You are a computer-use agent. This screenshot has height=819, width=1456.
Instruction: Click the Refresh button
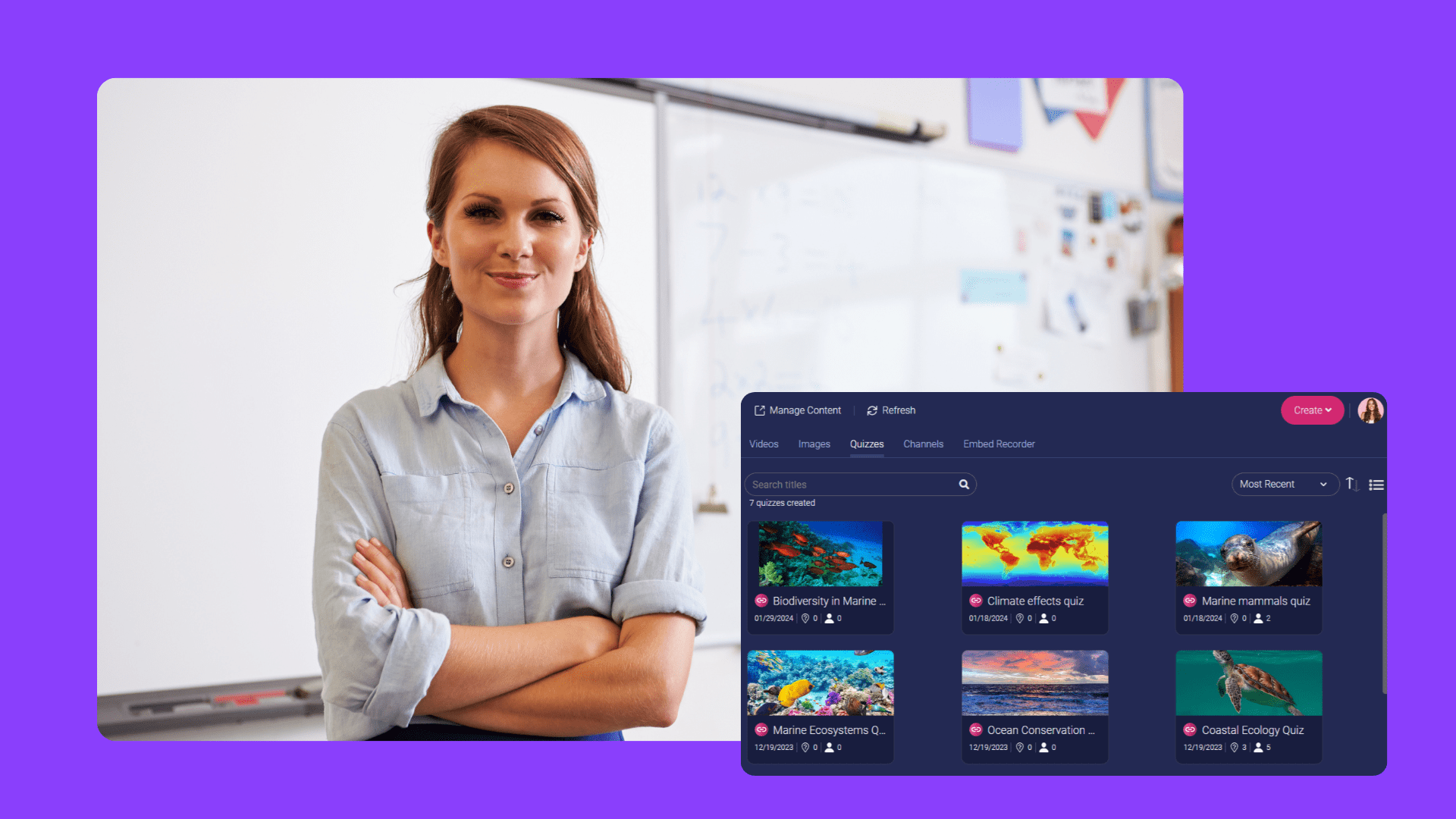point(890,410)
